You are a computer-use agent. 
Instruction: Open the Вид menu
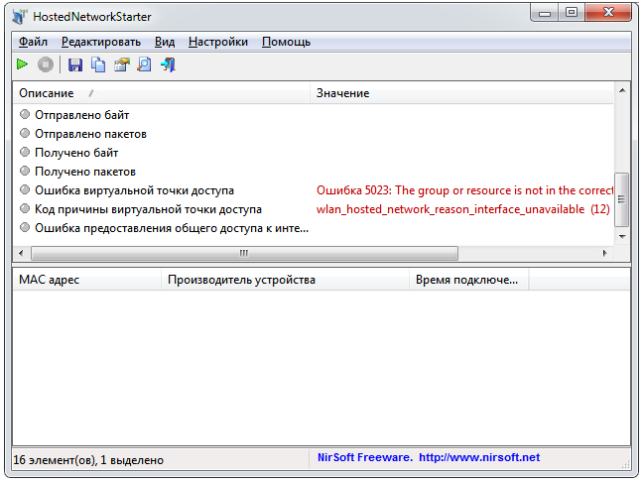pos(165,42)
